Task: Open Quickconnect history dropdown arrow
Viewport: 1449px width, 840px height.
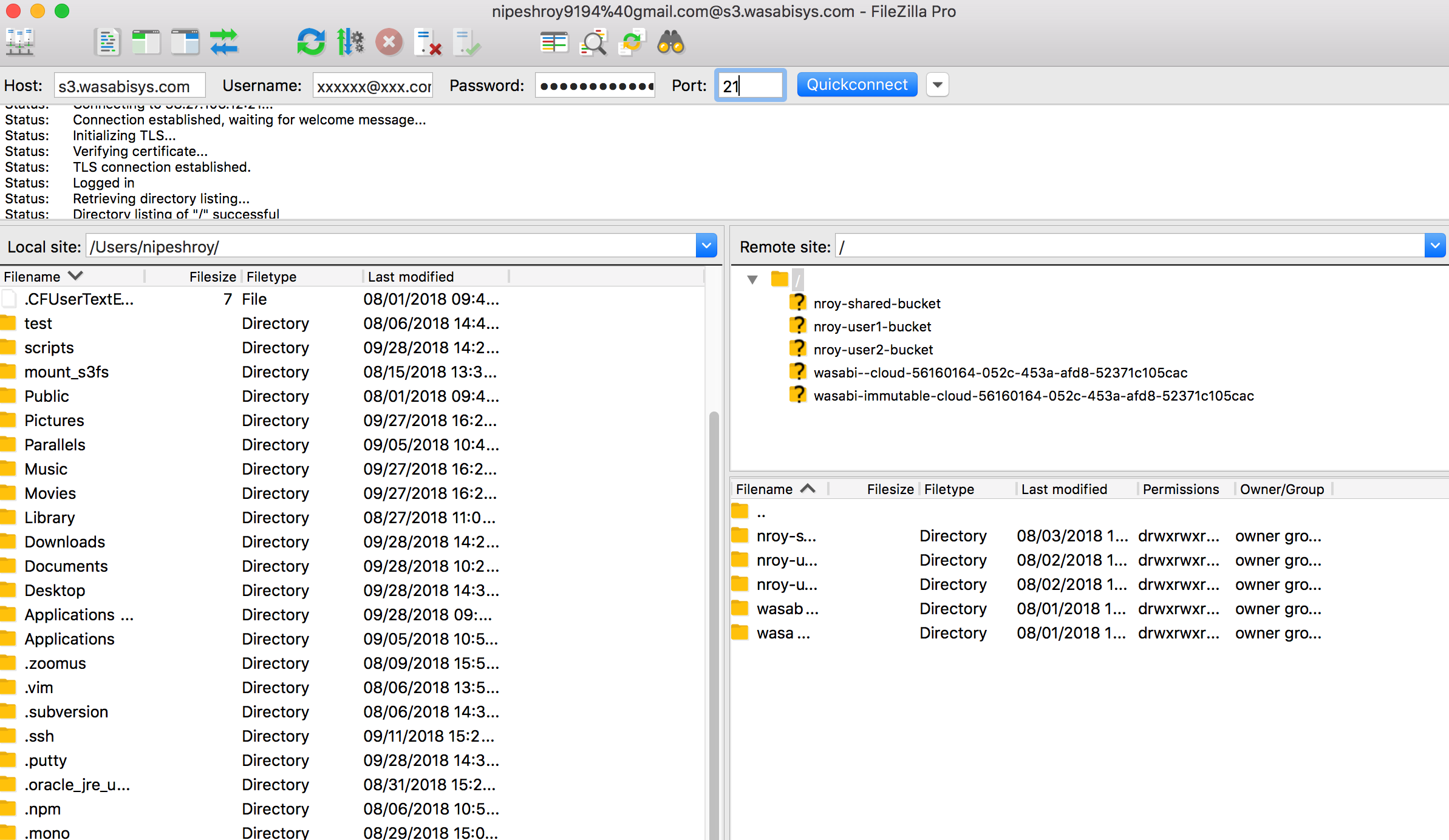Action: click(938, 85)
